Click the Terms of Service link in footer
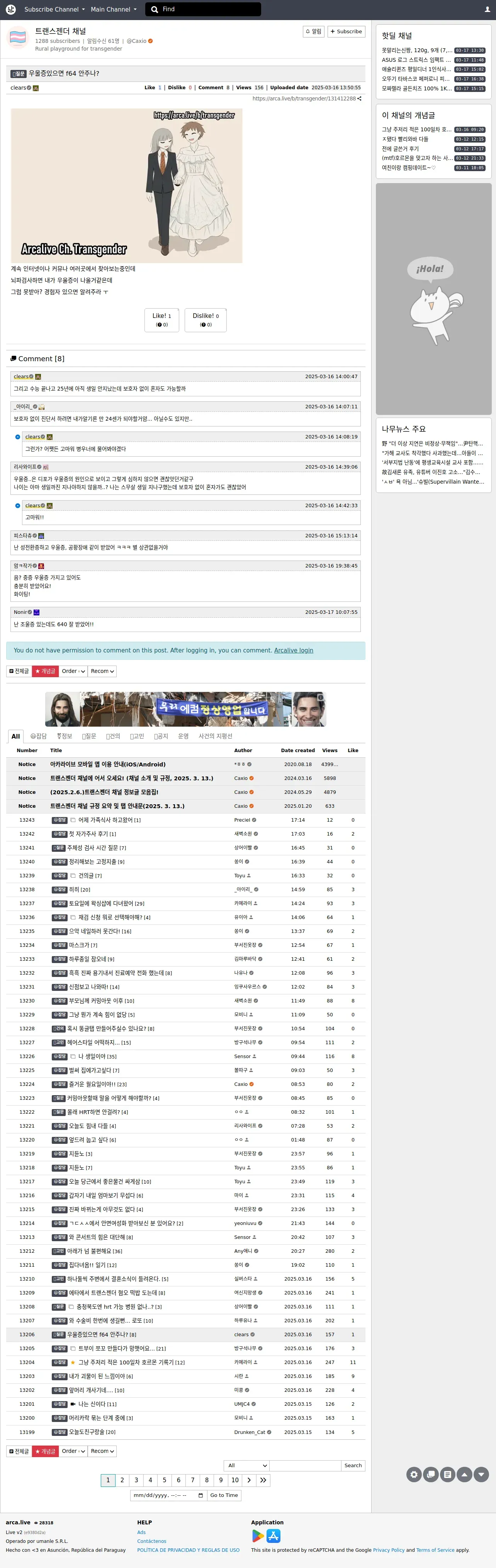This screenshot has height=1568, width=496. click(435, 1550)
